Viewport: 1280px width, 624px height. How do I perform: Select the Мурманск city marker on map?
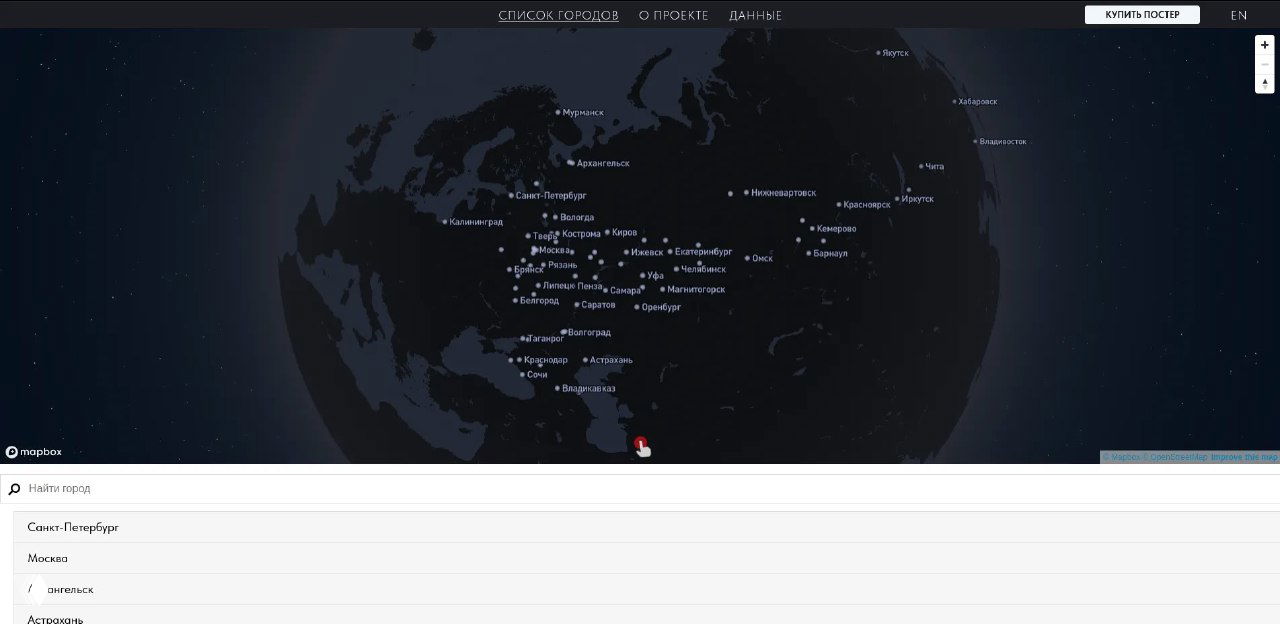click(x=558, y=112)
